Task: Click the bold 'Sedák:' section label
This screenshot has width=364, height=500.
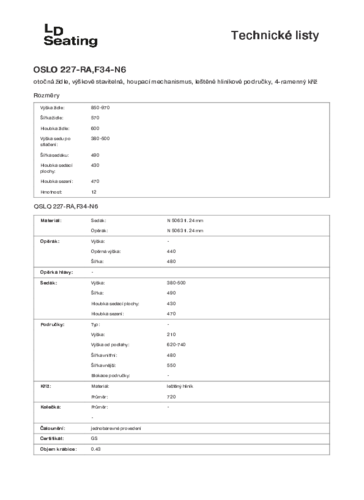Action: pos(49,283)
